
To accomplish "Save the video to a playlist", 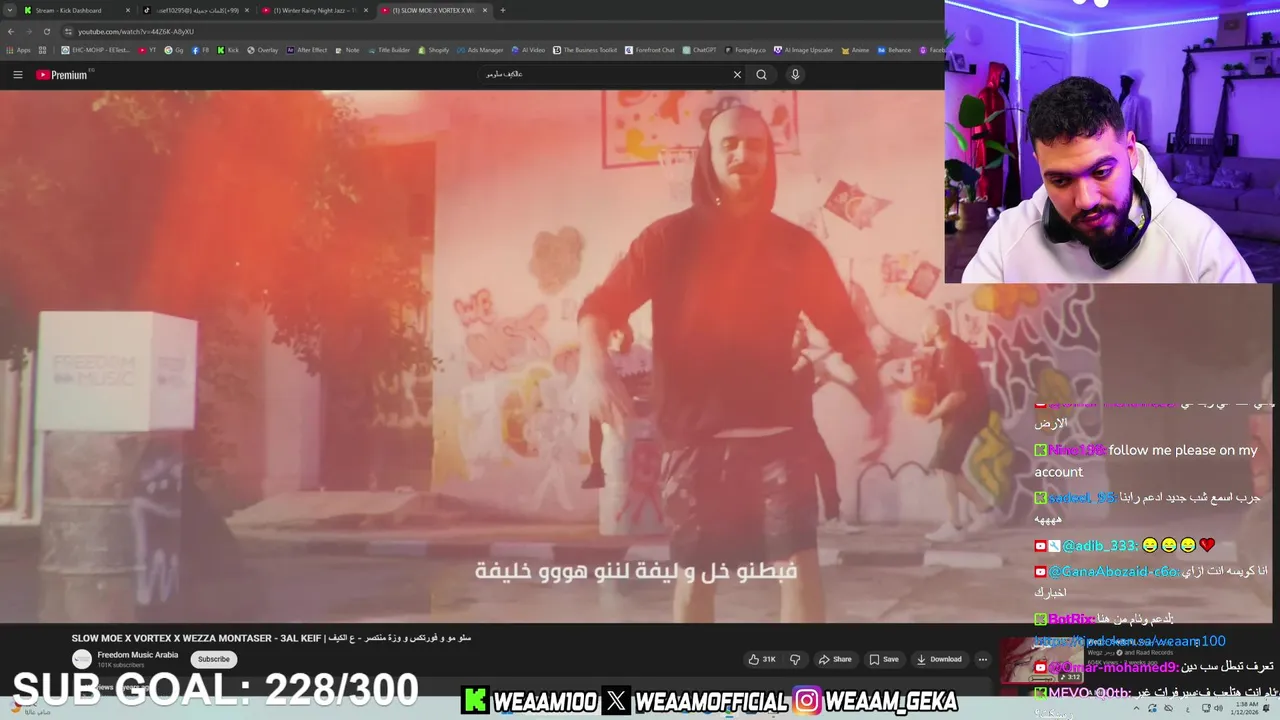I will (x=884, y=659).
